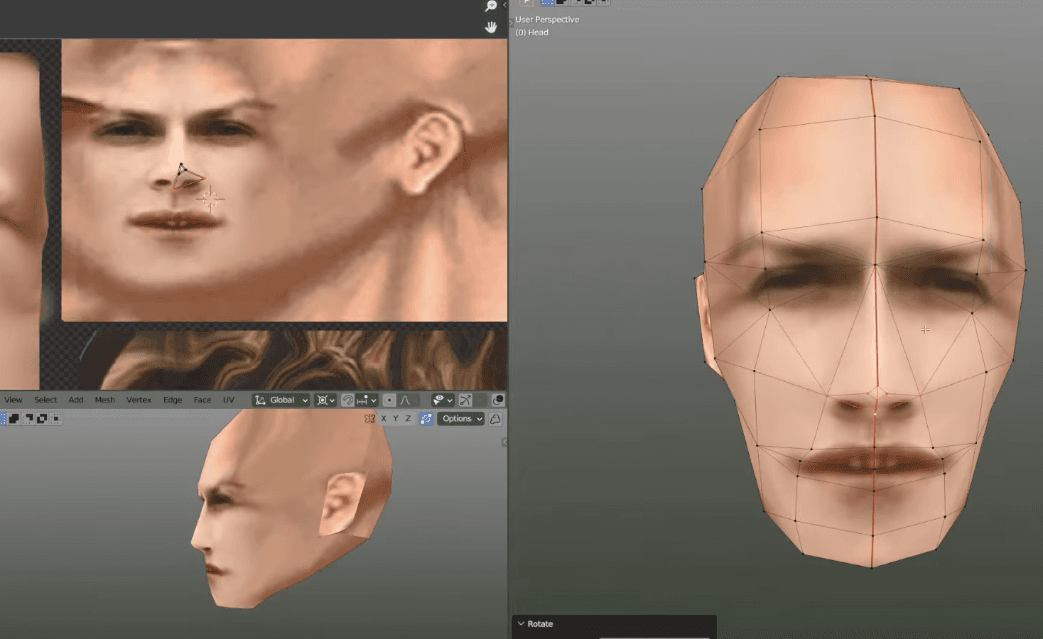This screenshot has width=1043, height=639.
Task: Click the snap magnet icon
Action: pos(347,400)
